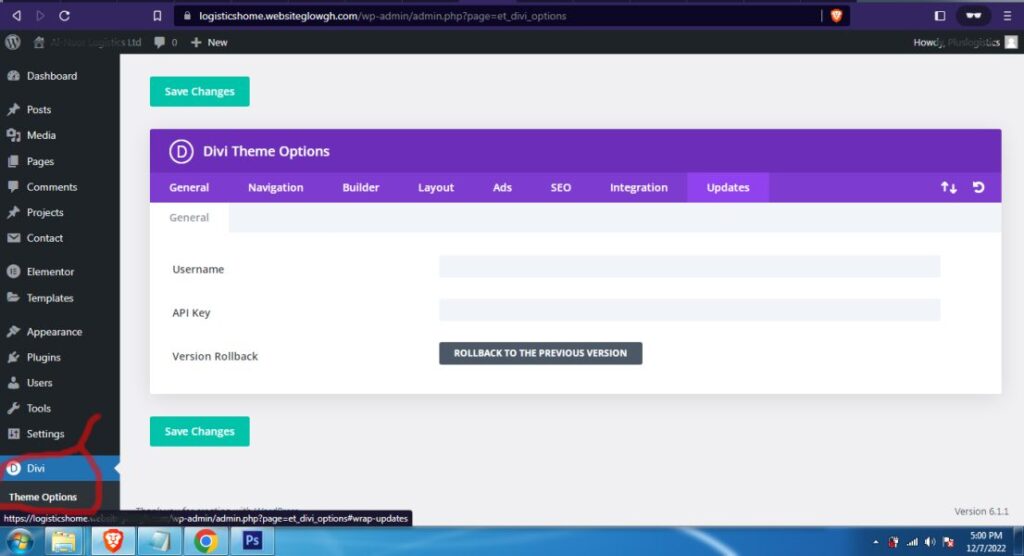The width and height of the screenshot is (1024, 556).
Task: Click the browser reload icon
Action: (65, 16)
